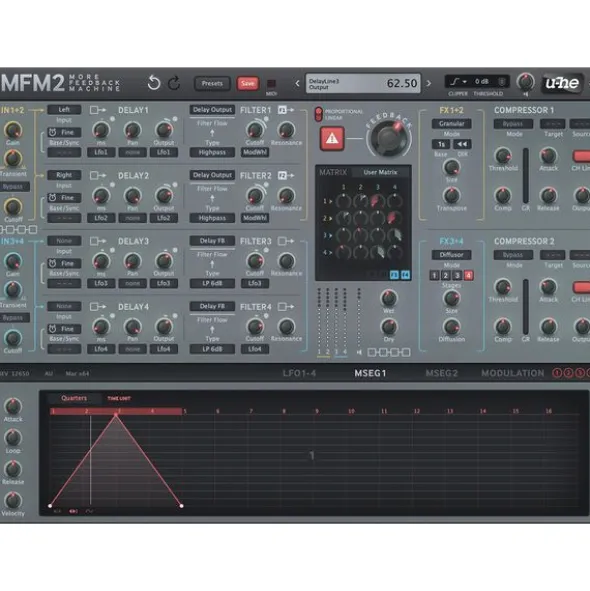Viewport: 590px width, 591px height.
Task: Toggle the Proportional/Linear feedback switch
Action: point(319,114)
